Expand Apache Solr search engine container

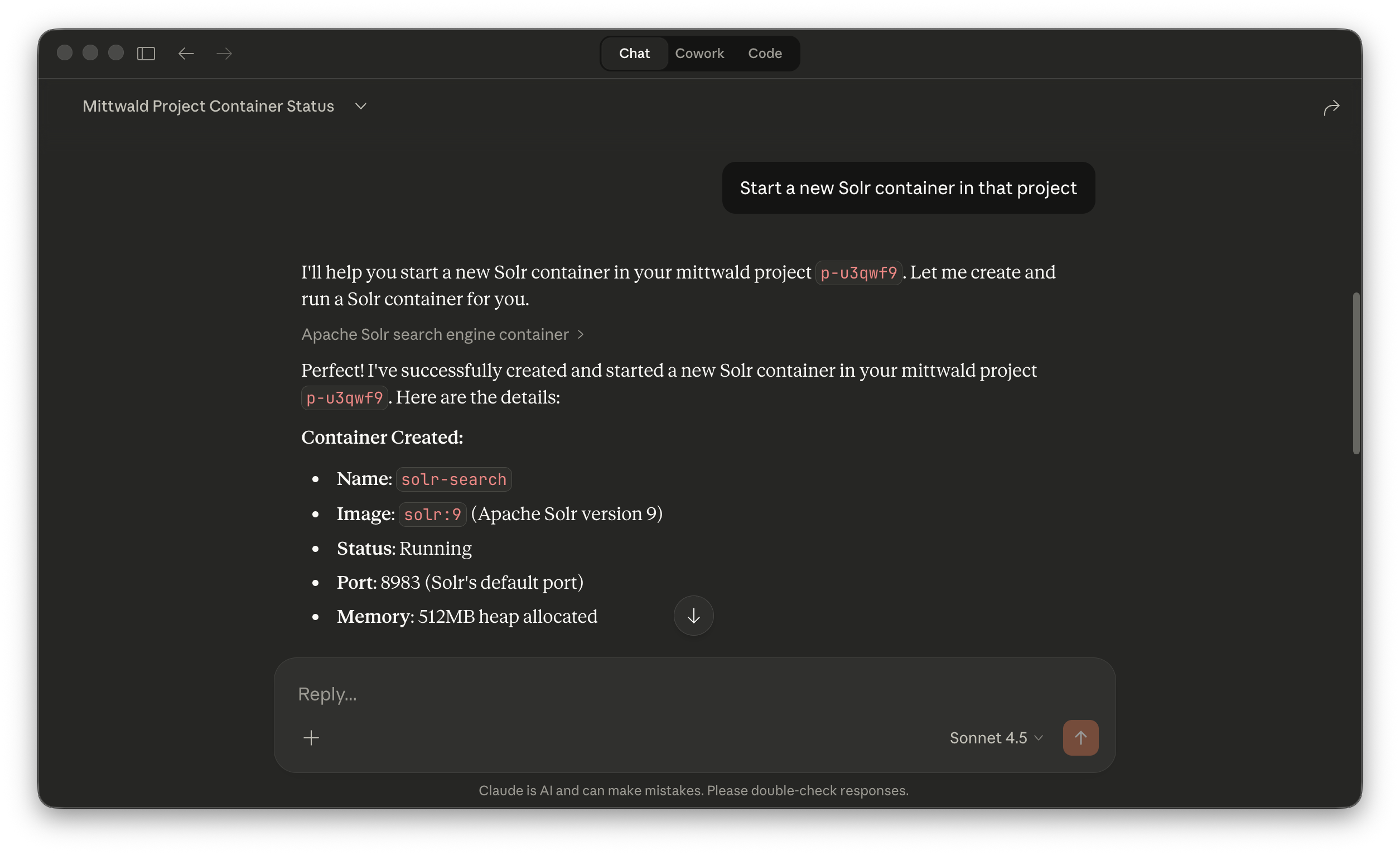coord(442,334)
